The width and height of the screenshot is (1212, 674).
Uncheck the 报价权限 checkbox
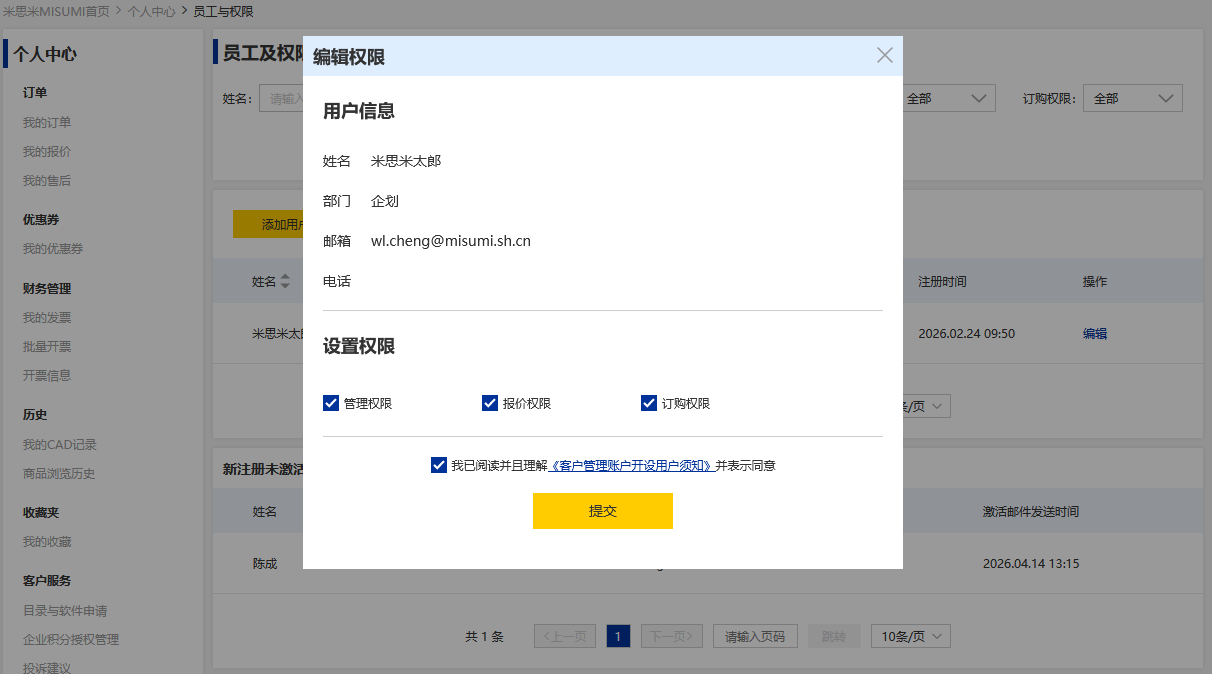pos(490,403)
